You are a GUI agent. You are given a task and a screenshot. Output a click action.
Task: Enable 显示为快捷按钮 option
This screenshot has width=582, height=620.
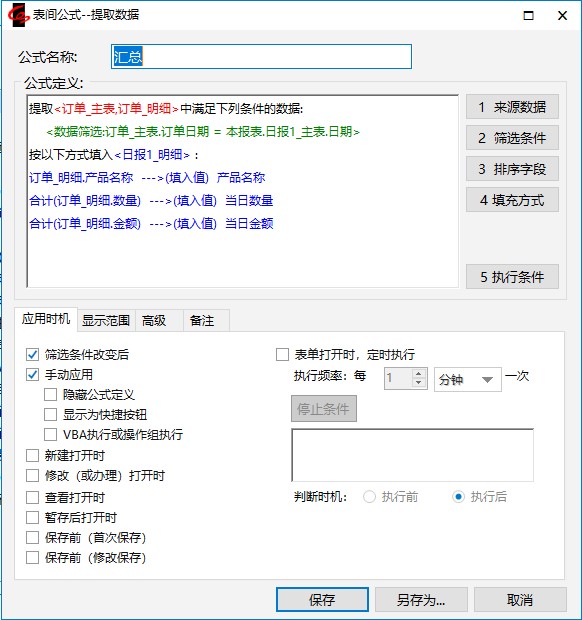click(50, 414)
